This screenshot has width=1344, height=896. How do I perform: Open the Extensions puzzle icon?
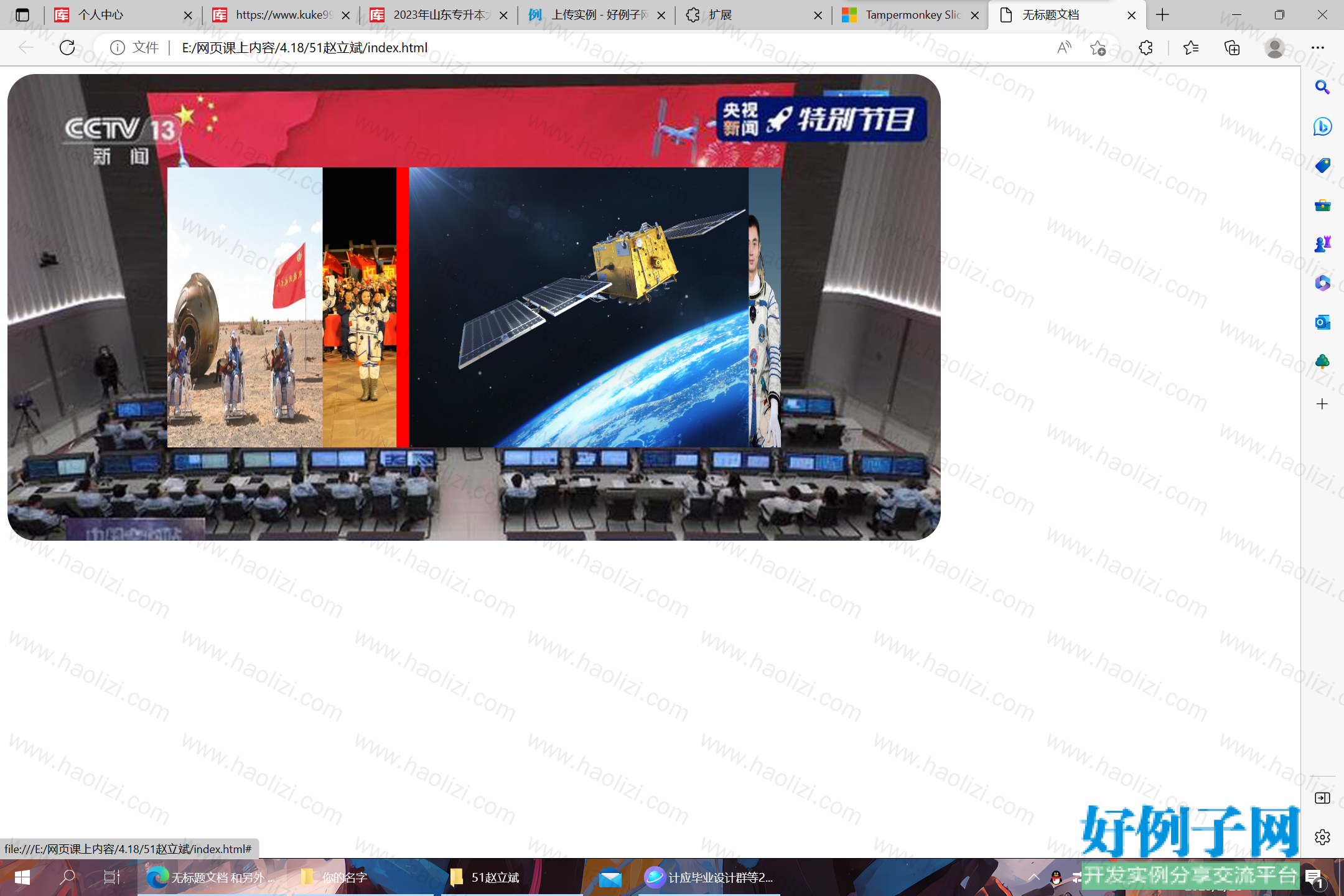pyautogui.click(x=1146, y=47)
